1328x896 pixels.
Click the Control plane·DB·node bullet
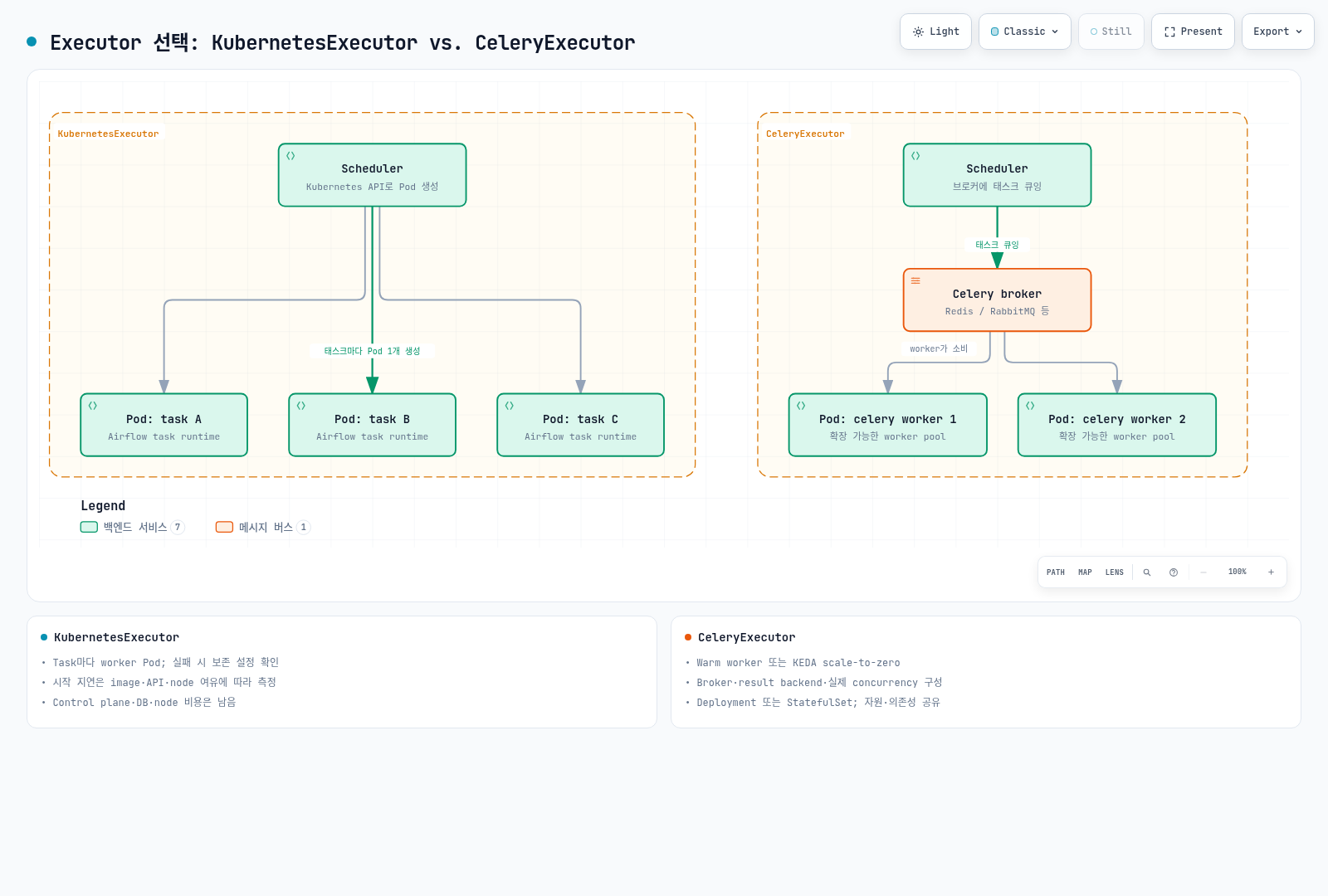tap(144, 702)
